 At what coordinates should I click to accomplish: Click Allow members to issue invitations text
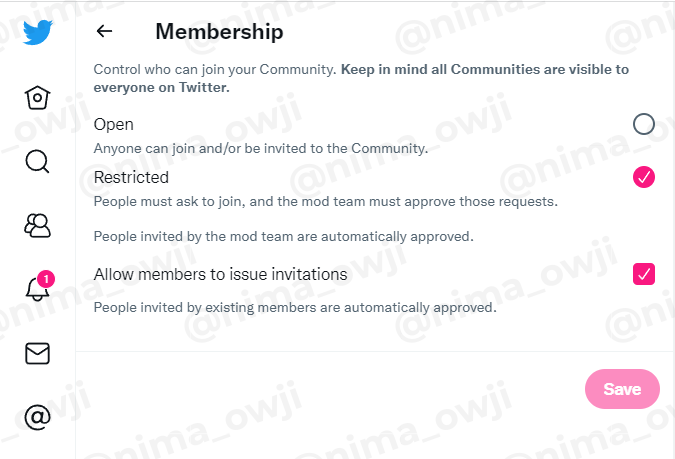[x=220, y=274]
